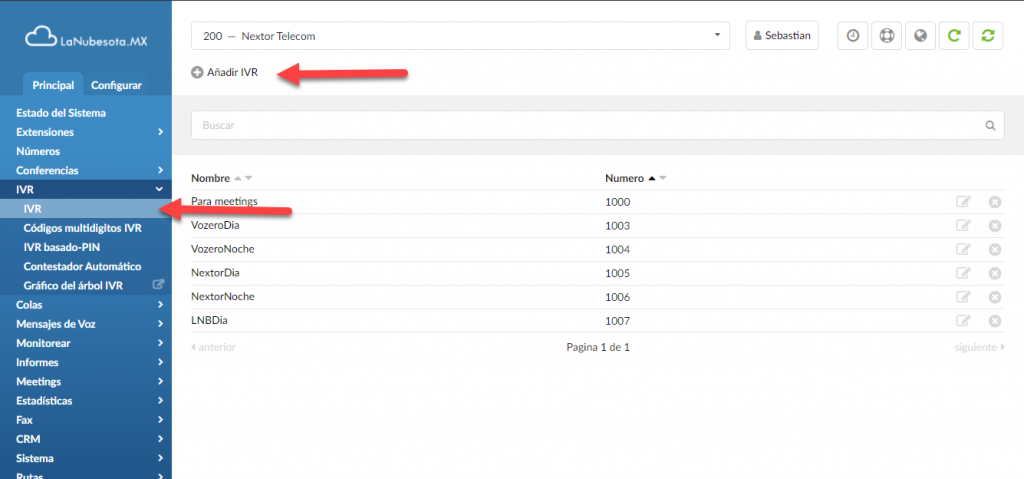Edit the NextorNoche IVR entry
Image resolution: width=1024 pixels, height=479 pixels.
click(x=963, y=297)
